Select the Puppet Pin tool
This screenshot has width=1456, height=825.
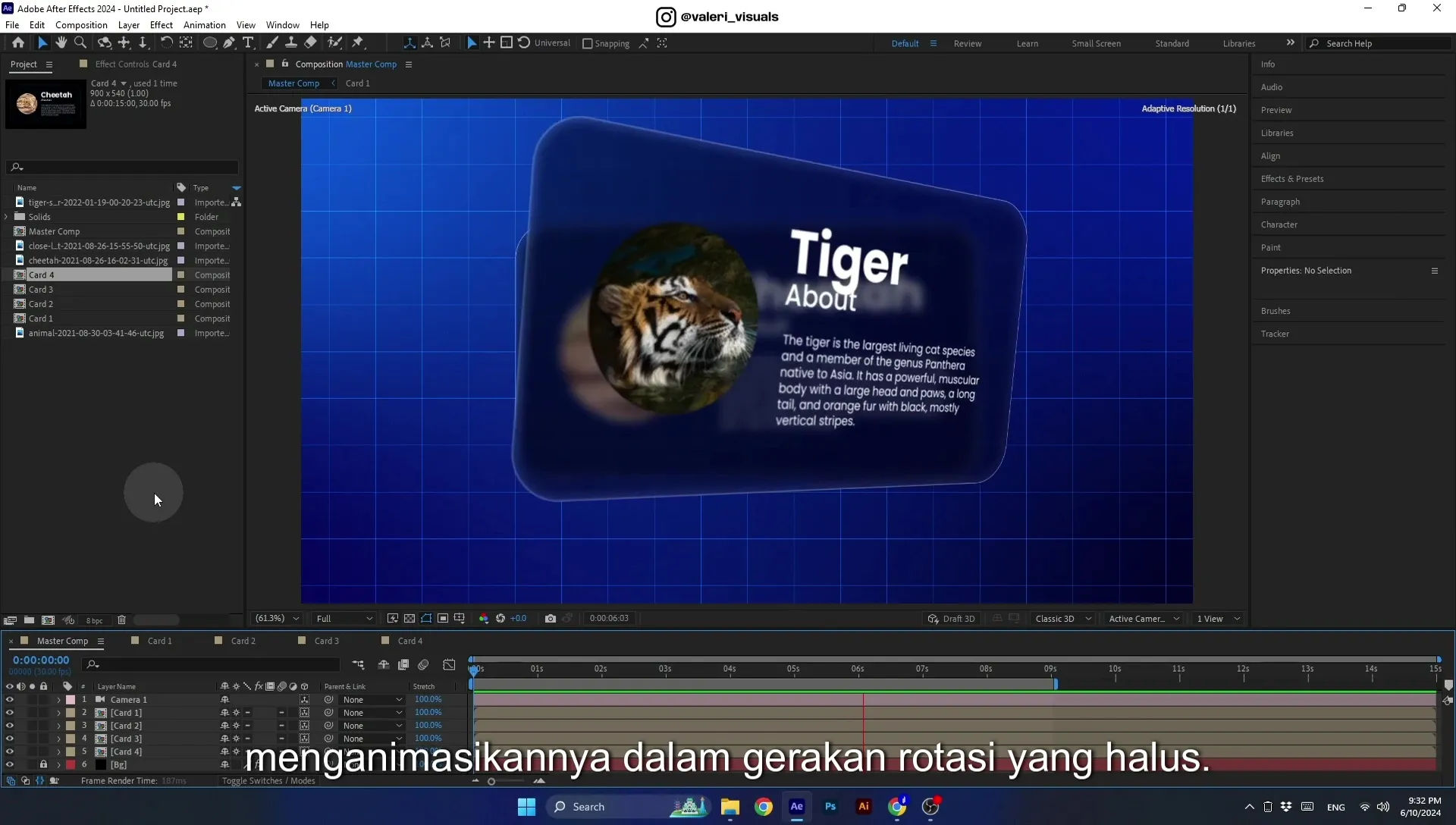[358, 43]
